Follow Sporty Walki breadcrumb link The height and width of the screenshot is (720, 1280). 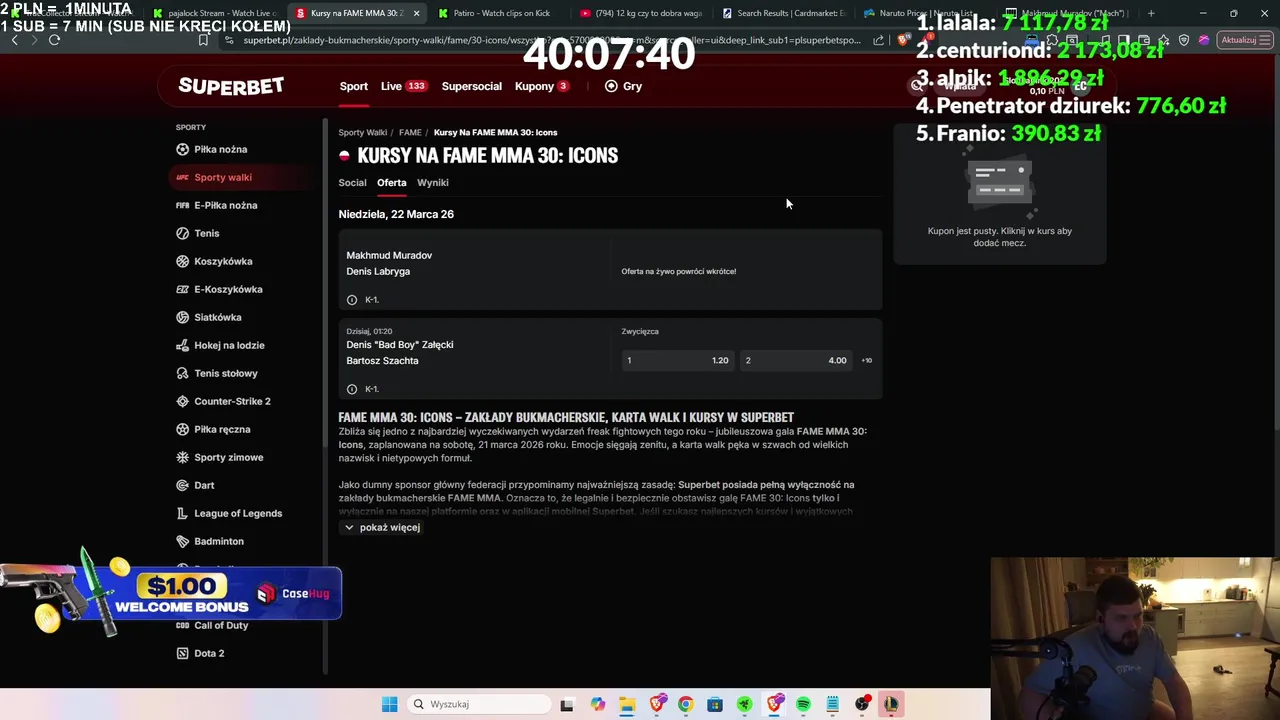point(362,132)
